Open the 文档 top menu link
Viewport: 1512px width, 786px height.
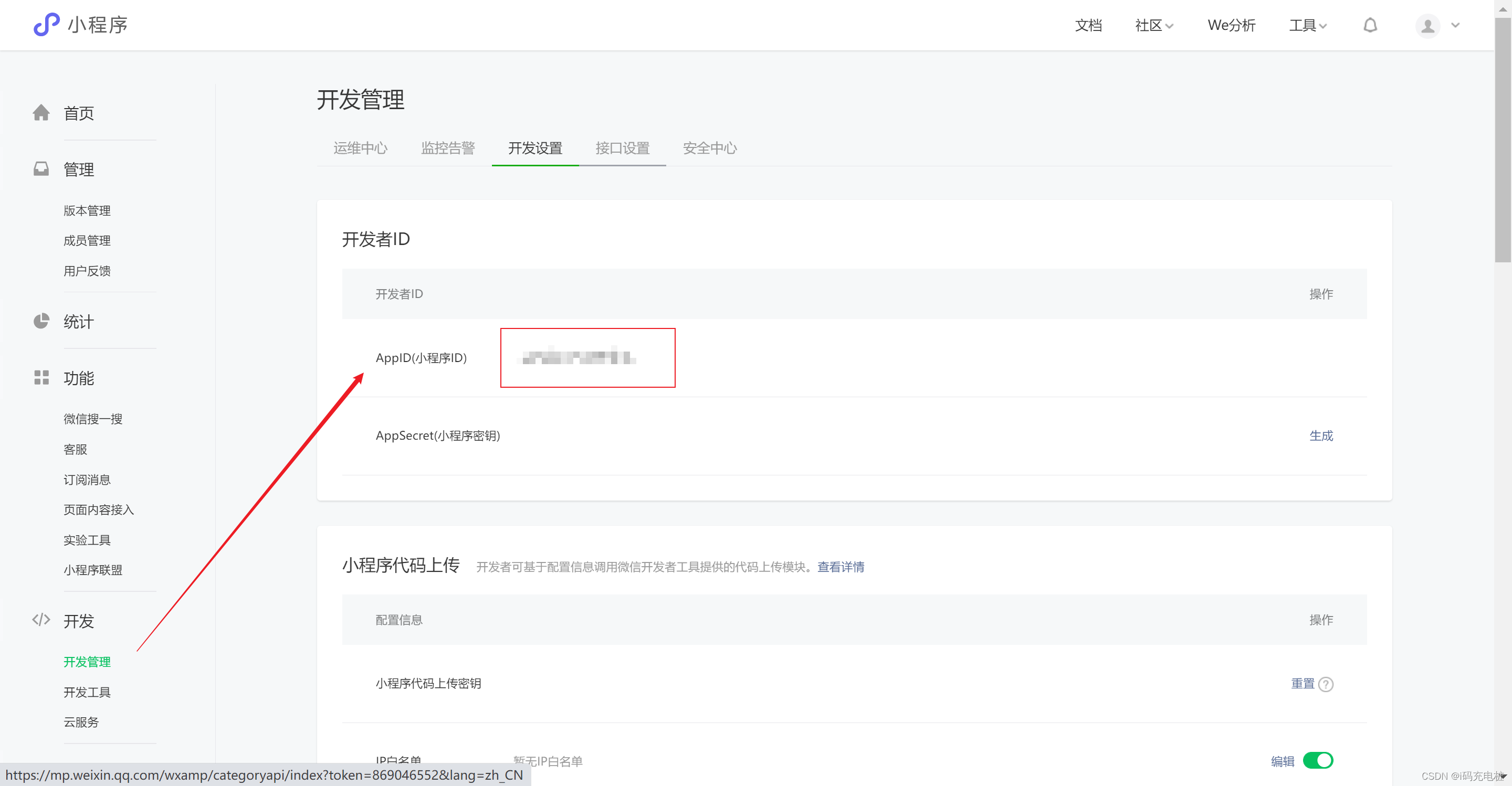(1088, 25)
